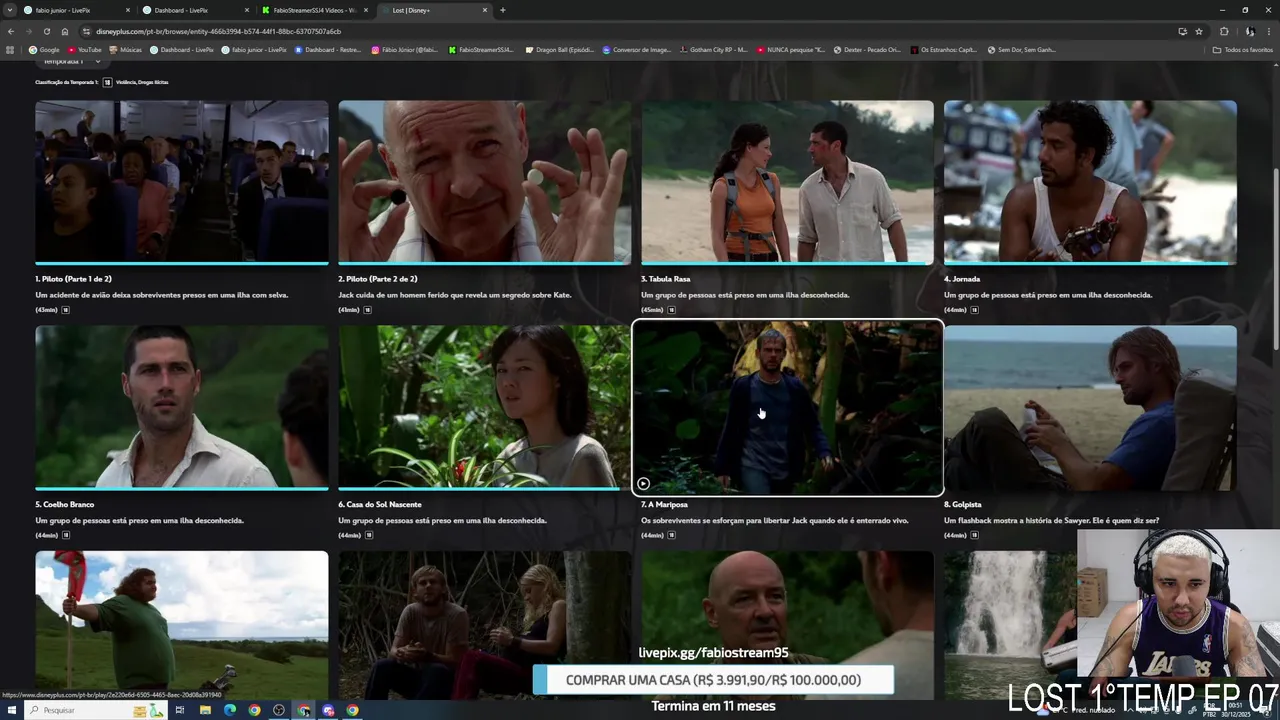The height and width of the screenshot is (720, 1280).
Task: Open the Sem Dor, Sem Ganho bookmark
Action: 1020,50
